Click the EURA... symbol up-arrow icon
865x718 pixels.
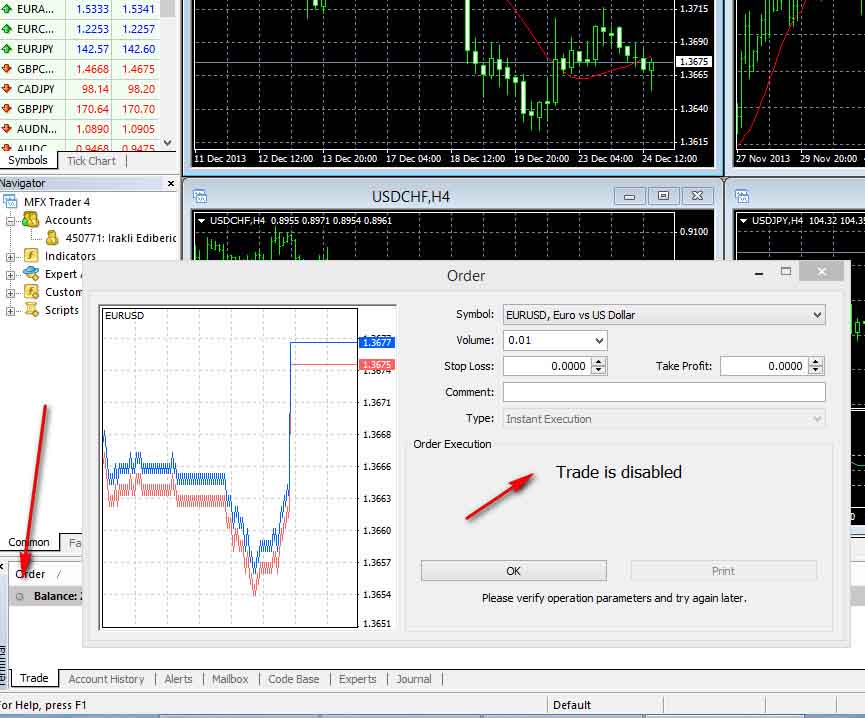click(x=7, y=9)
